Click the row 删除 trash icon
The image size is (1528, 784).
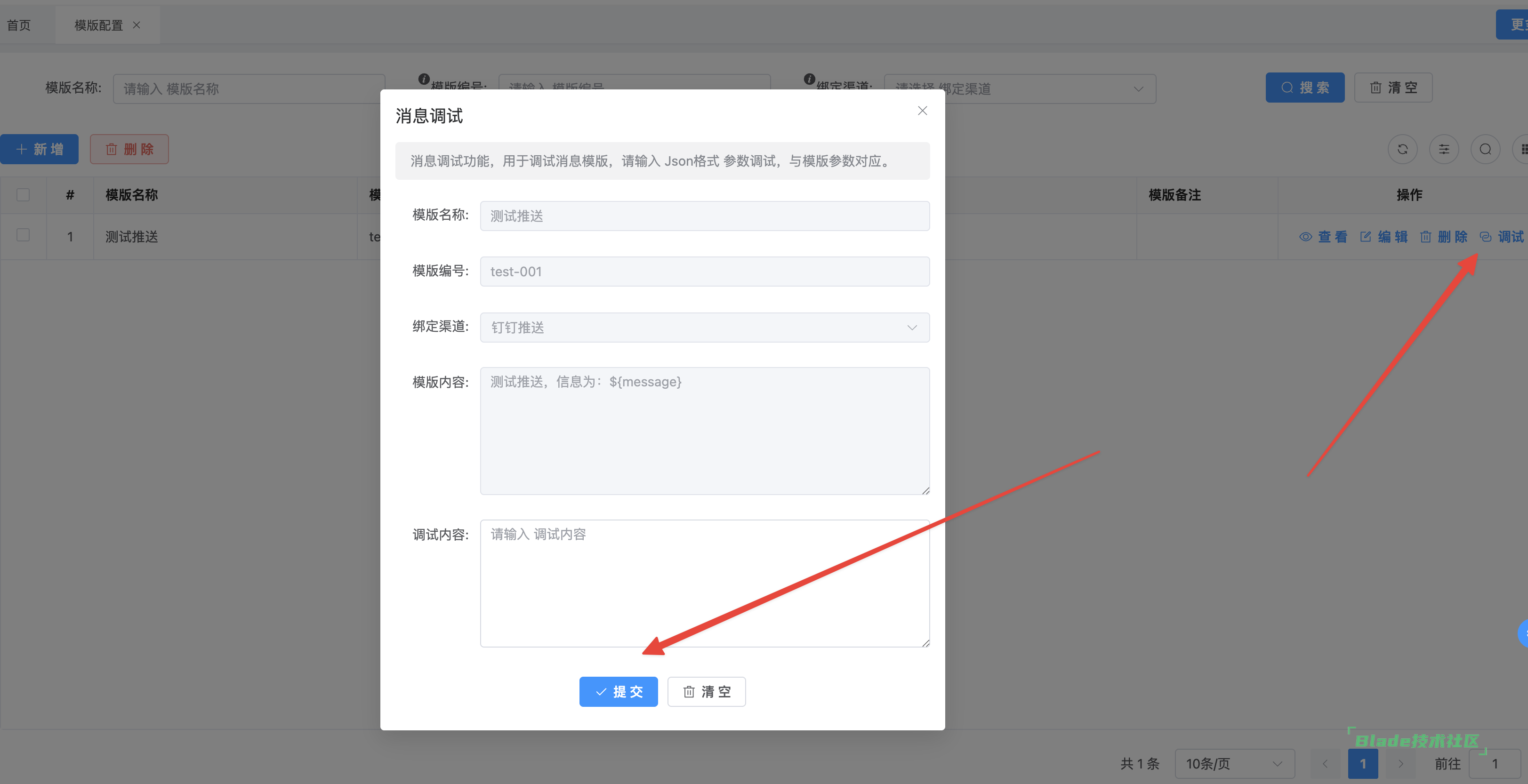click(x=1425, y=237)
